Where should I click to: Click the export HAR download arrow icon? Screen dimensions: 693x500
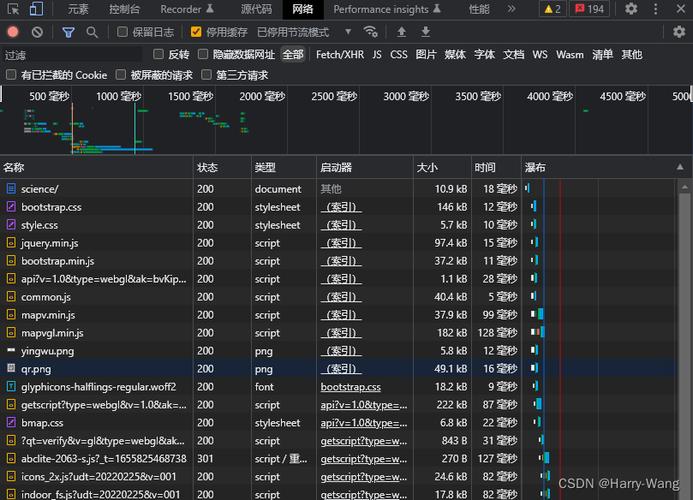425,32
